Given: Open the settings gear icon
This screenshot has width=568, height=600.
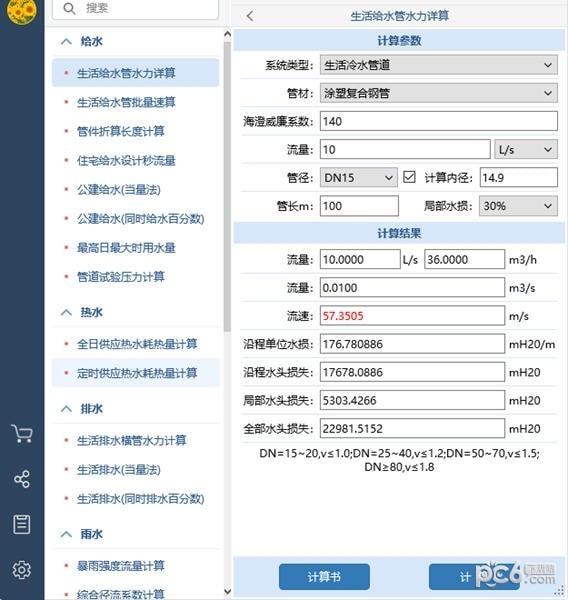Looking at the screenshot, I should (x=22, y=570).
